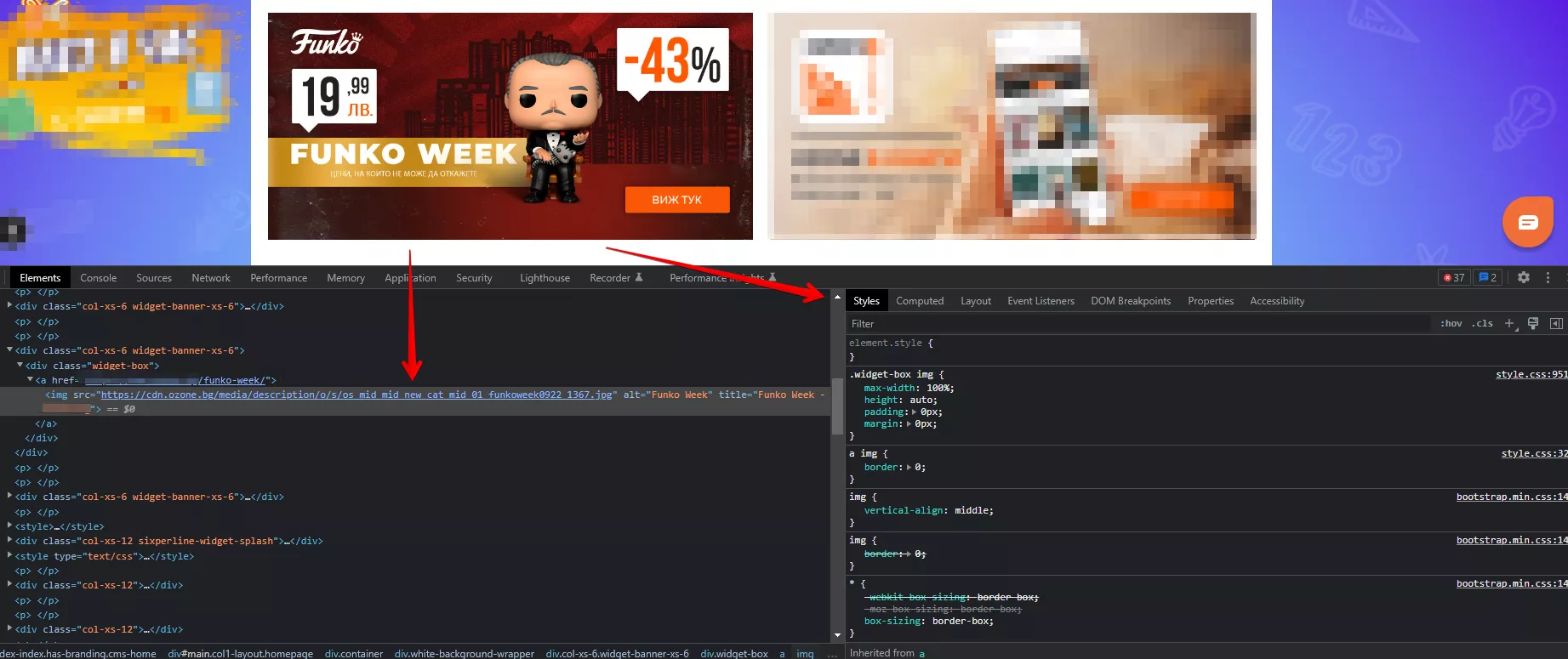Screen dimensions: 1568x659
Task: Open the Event Listeners tab
Action: click(x=1041, y=301)
